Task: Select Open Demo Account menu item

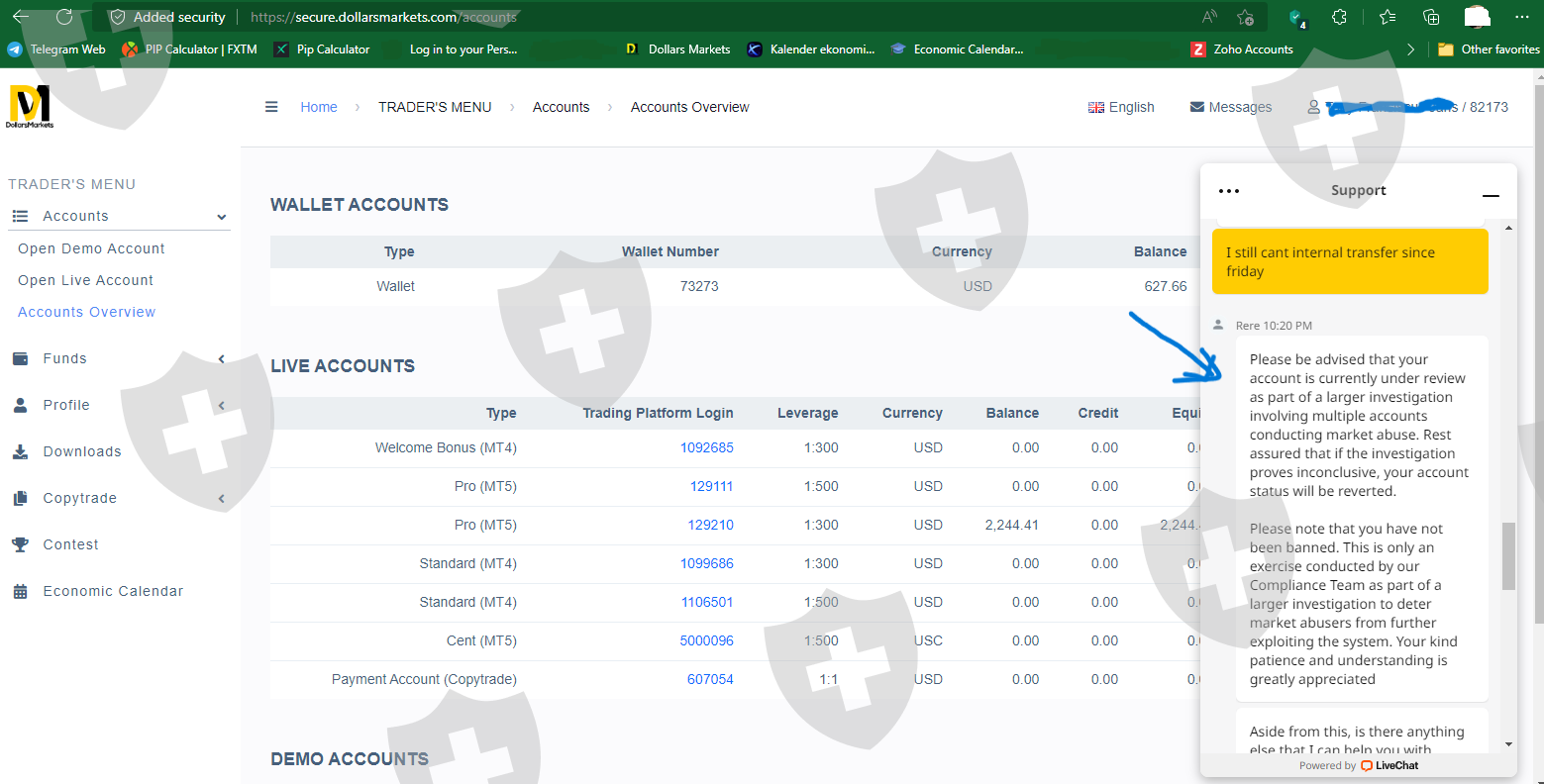Action: 91,248
